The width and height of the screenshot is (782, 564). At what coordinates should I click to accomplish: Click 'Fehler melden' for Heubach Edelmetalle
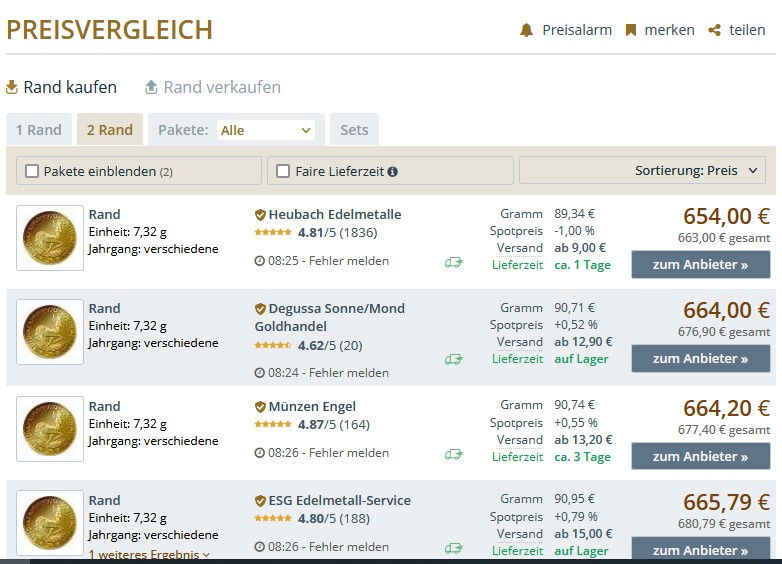pos(349,261)
